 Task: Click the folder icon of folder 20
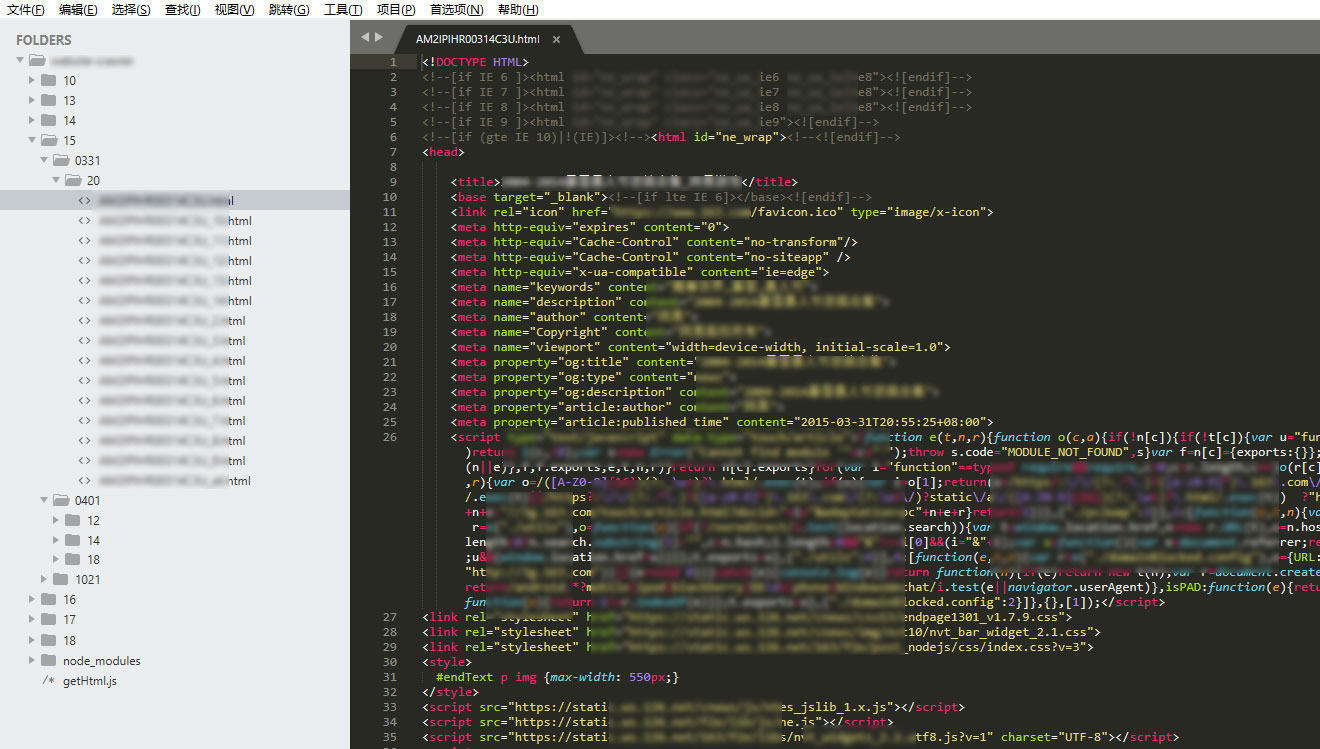(73, 180)
